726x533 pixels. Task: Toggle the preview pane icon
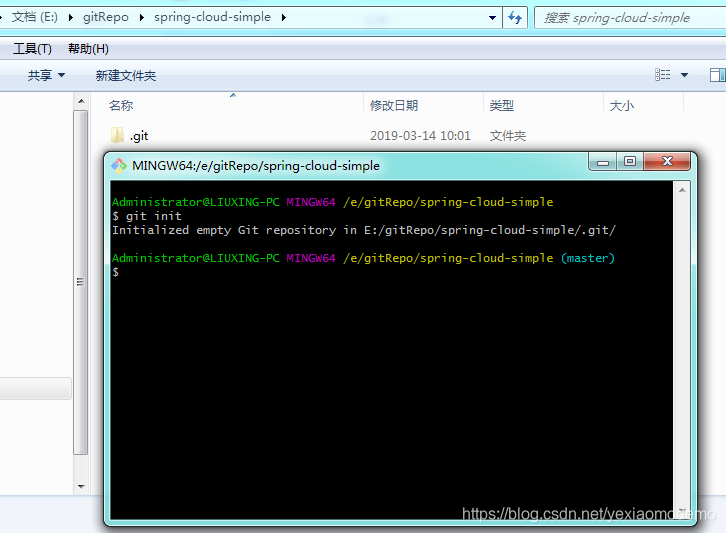click(717, 75)
